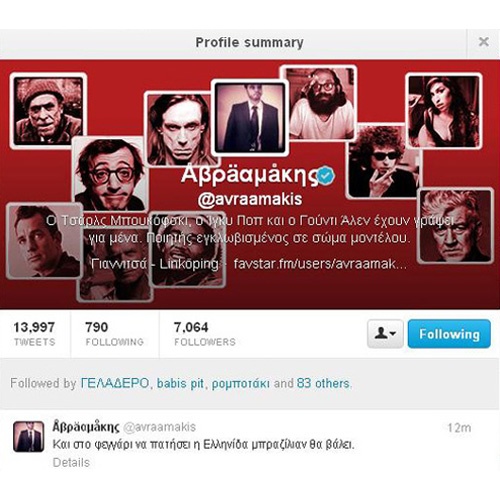Open the user actions person dropdown
Screen dimensions: 500x500
385,334
